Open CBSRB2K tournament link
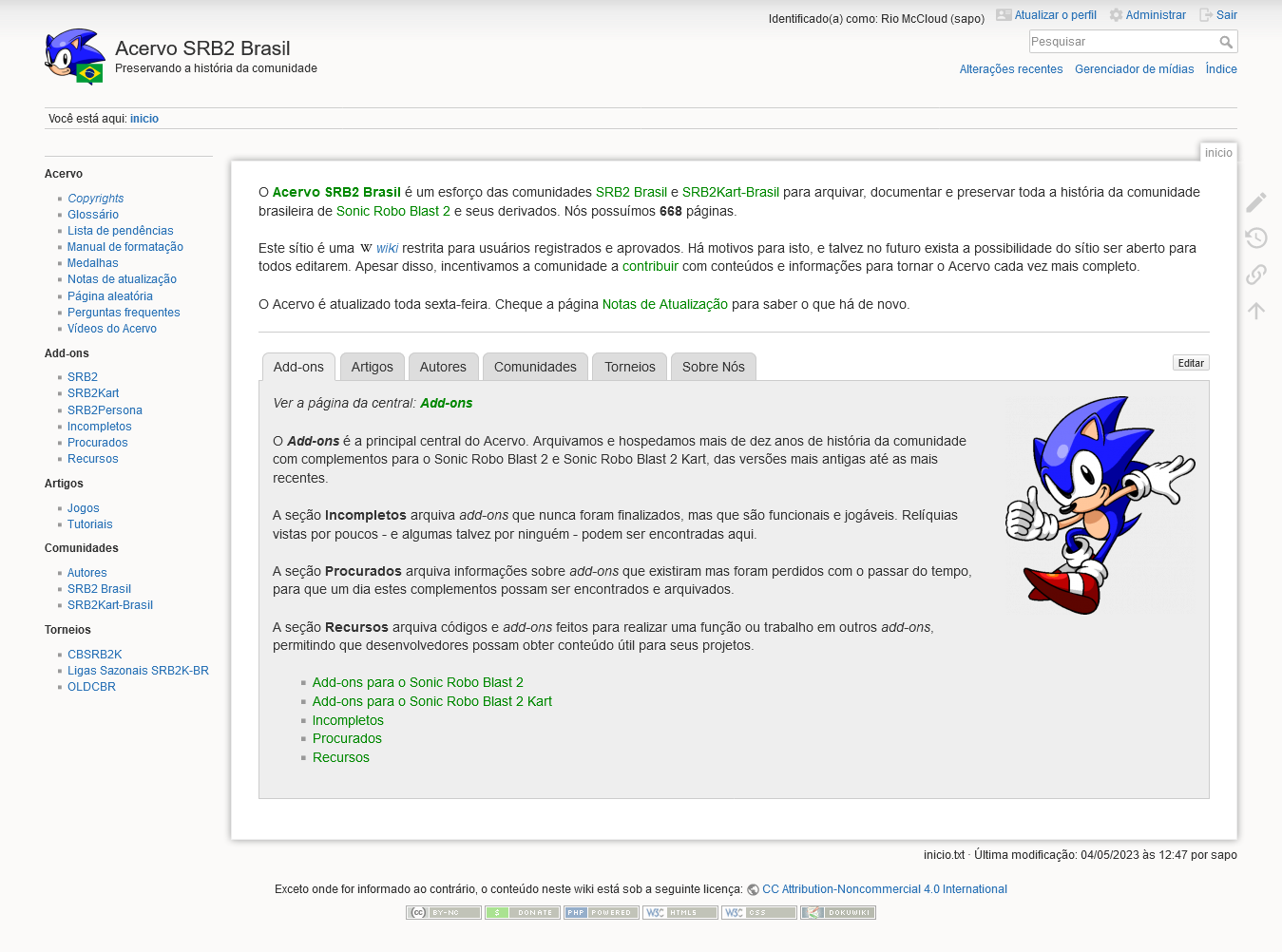The image size is (1282, 952). click(95, 655)
